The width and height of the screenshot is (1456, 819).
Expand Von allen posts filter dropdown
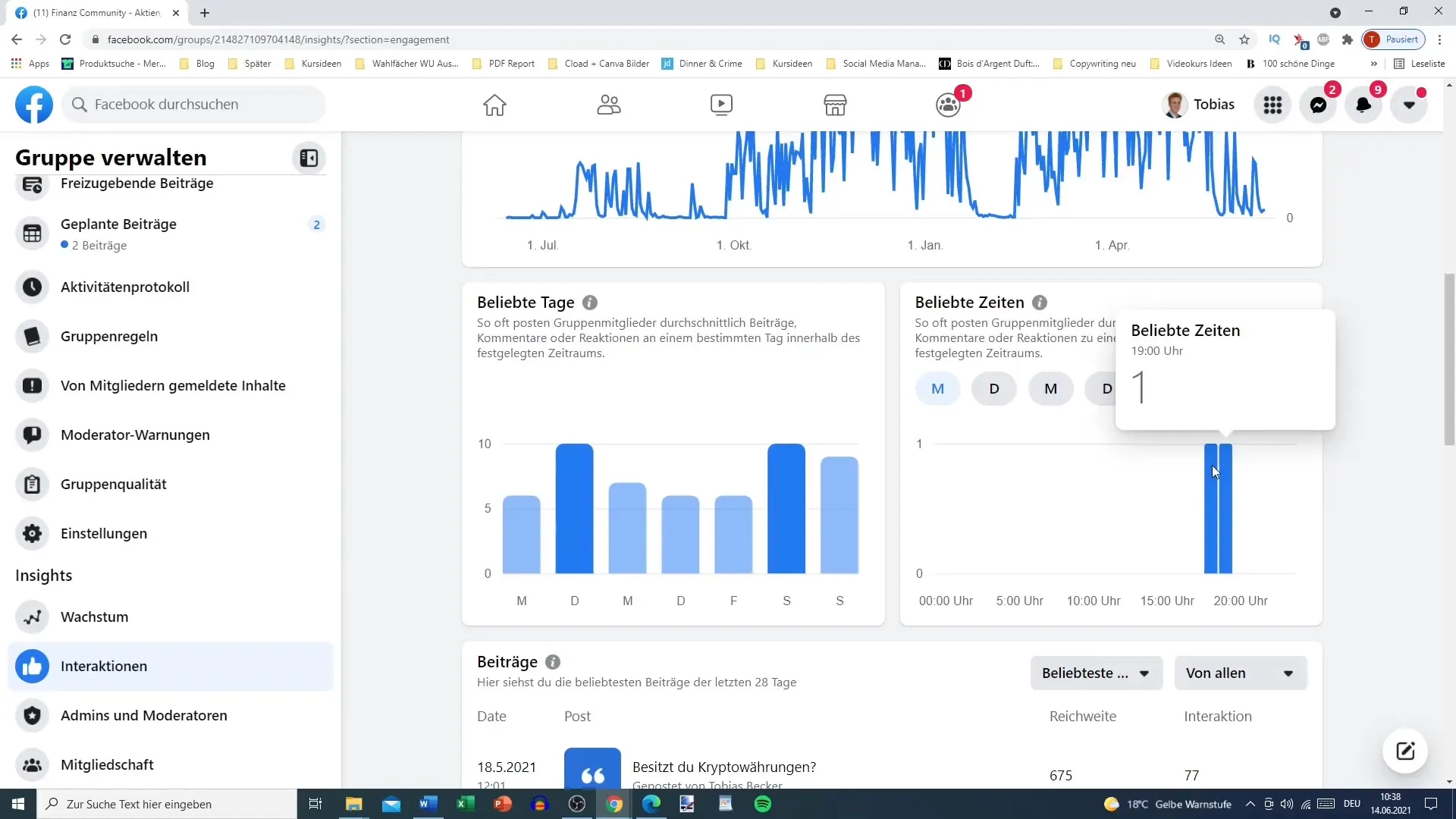tap(1241, 673)
